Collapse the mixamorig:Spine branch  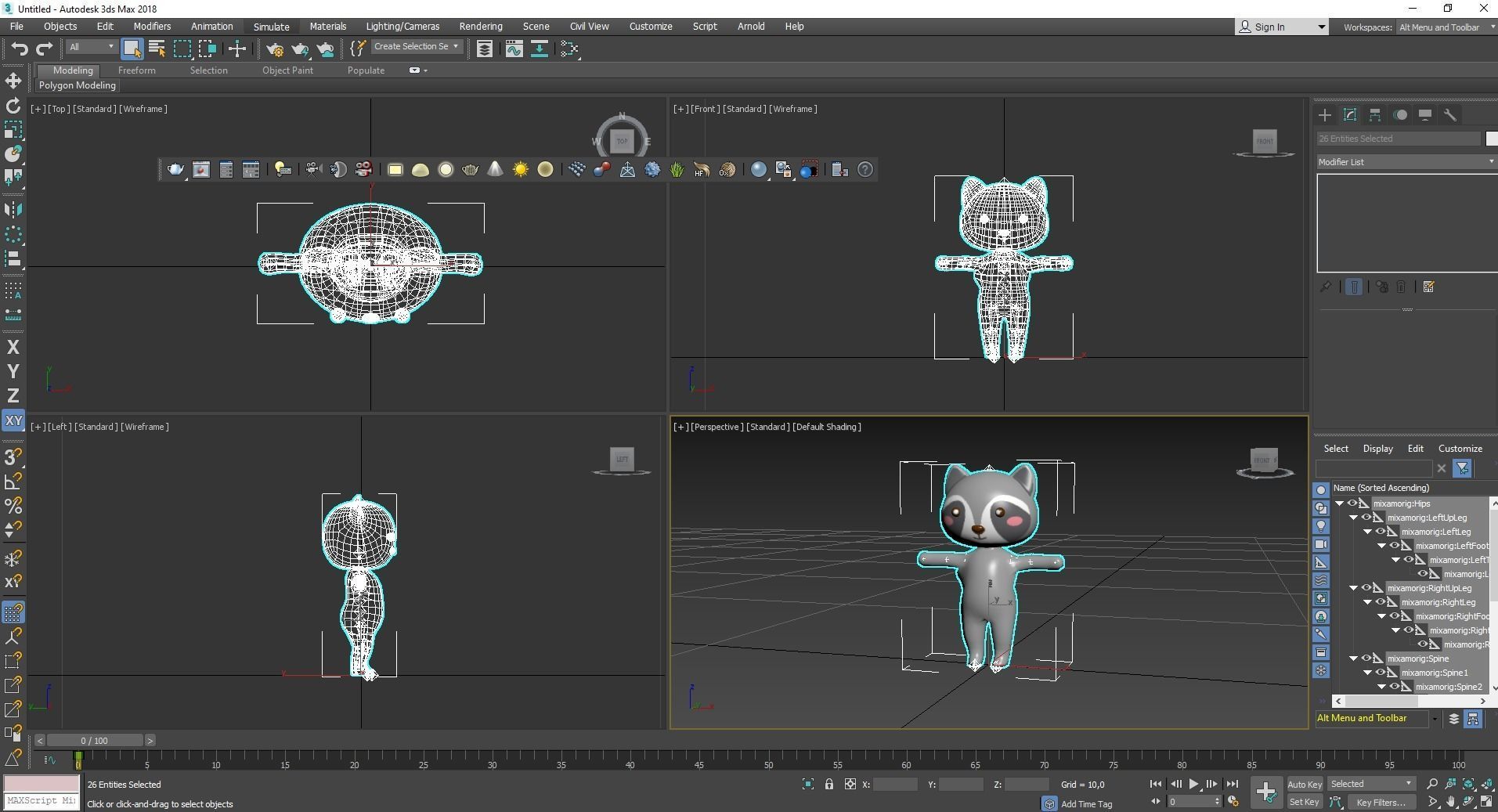pos(1353,659)
